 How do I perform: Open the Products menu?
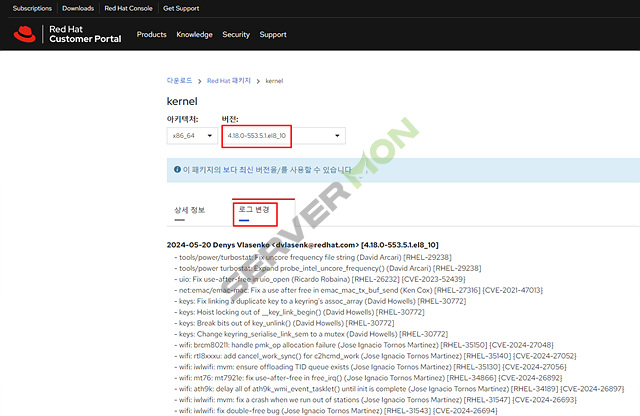click(x=151, y=35)
